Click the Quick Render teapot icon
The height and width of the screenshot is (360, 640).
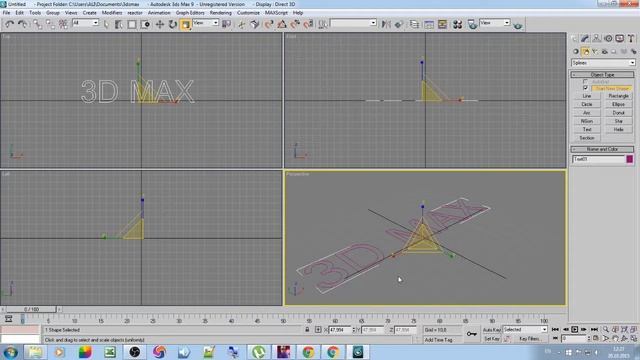tap(518, 25)
